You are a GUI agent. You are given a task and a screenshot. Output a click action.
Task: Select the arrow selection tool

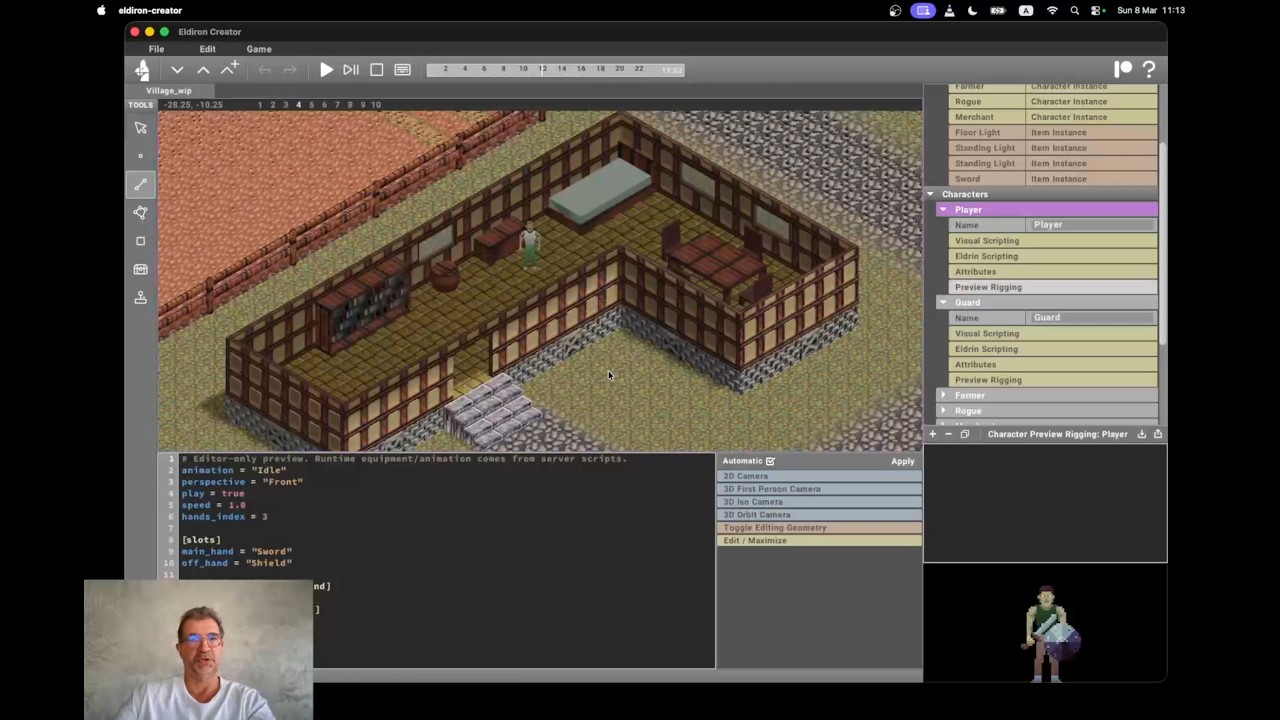[141, 128]
